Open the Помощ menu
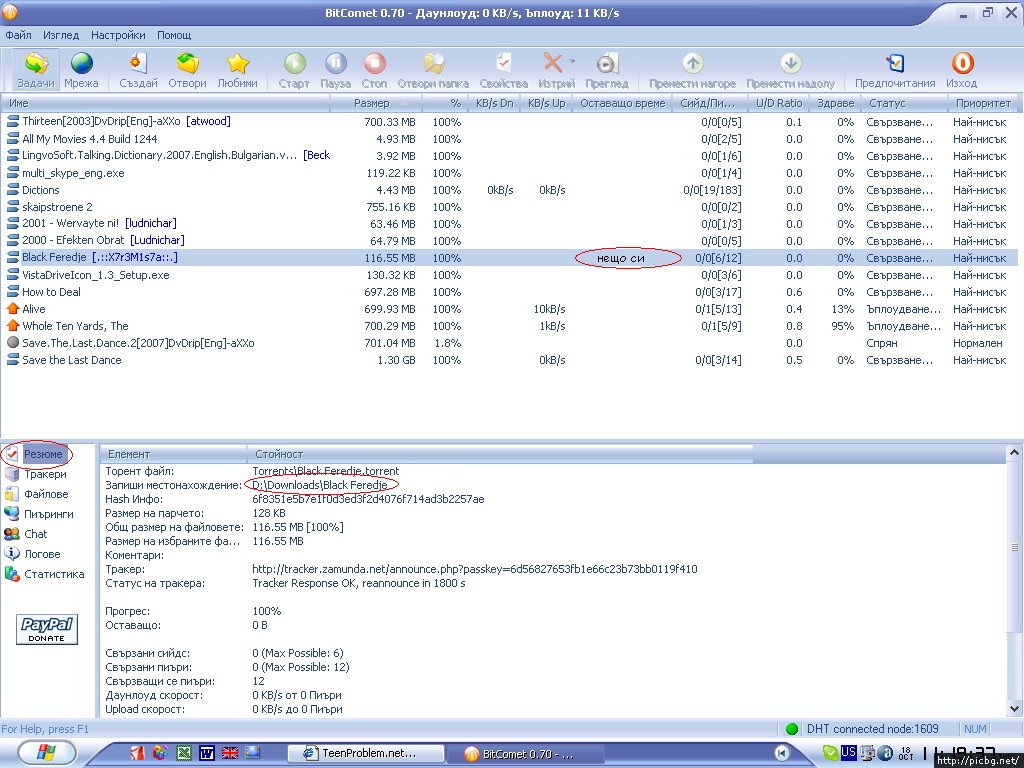This screenshot has height=768, width=1024. (174, 35)
